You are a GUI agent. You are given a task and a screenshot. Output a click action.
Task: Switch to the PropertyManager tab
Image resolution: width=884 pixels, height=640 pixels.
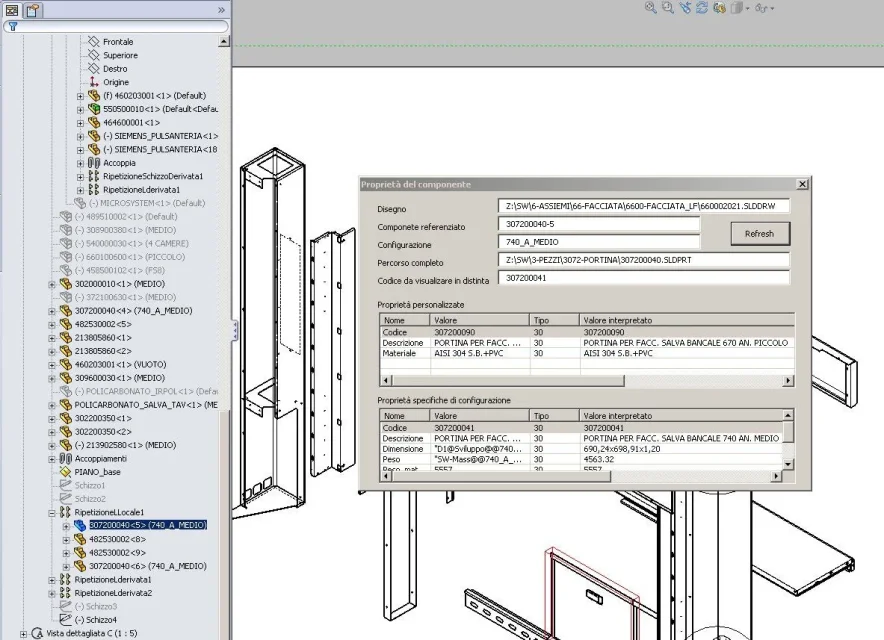(33, 10)
